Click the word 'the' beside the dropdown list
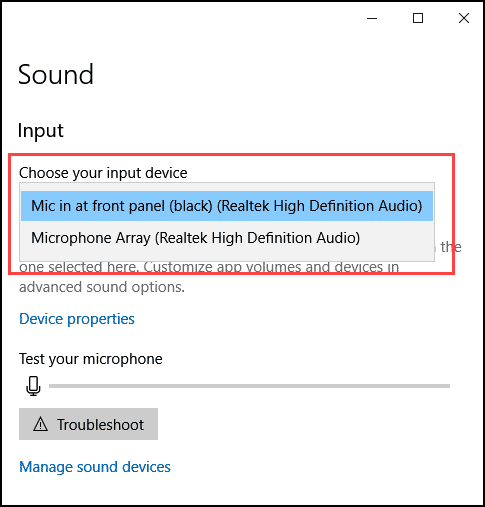The image size is (485, 507). coord(451,247)
